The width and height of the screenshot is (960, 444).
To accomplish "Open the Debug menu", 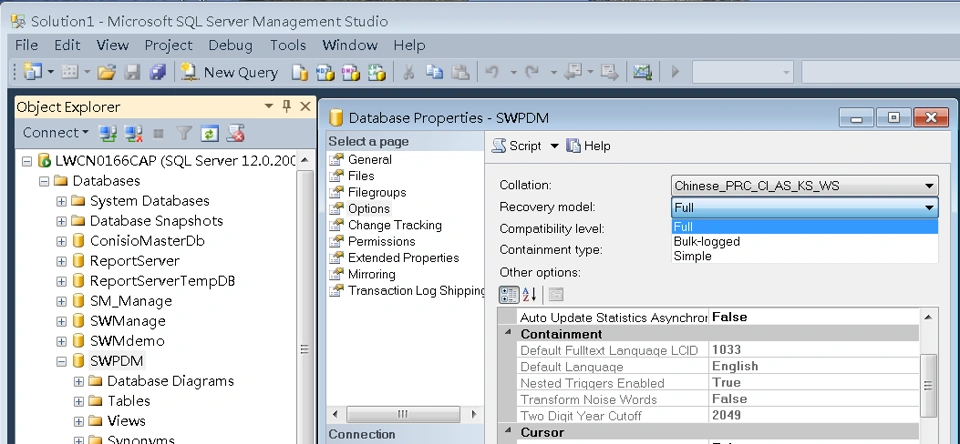I will [230, 45].
